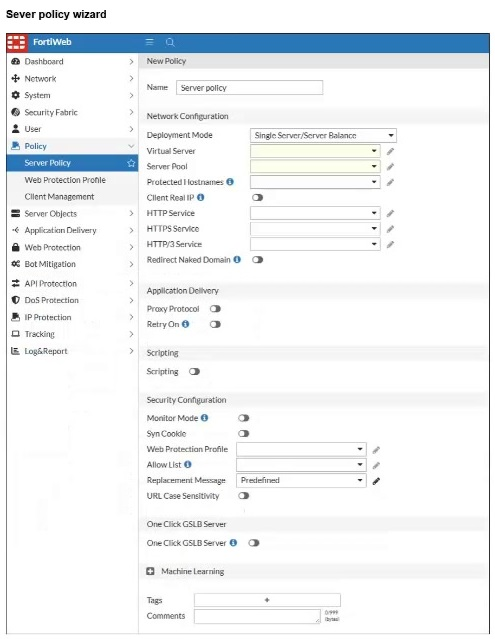Turn on Proxy Protocol switch
Screen dimensions: 495x639
click(x=216, y=309)
